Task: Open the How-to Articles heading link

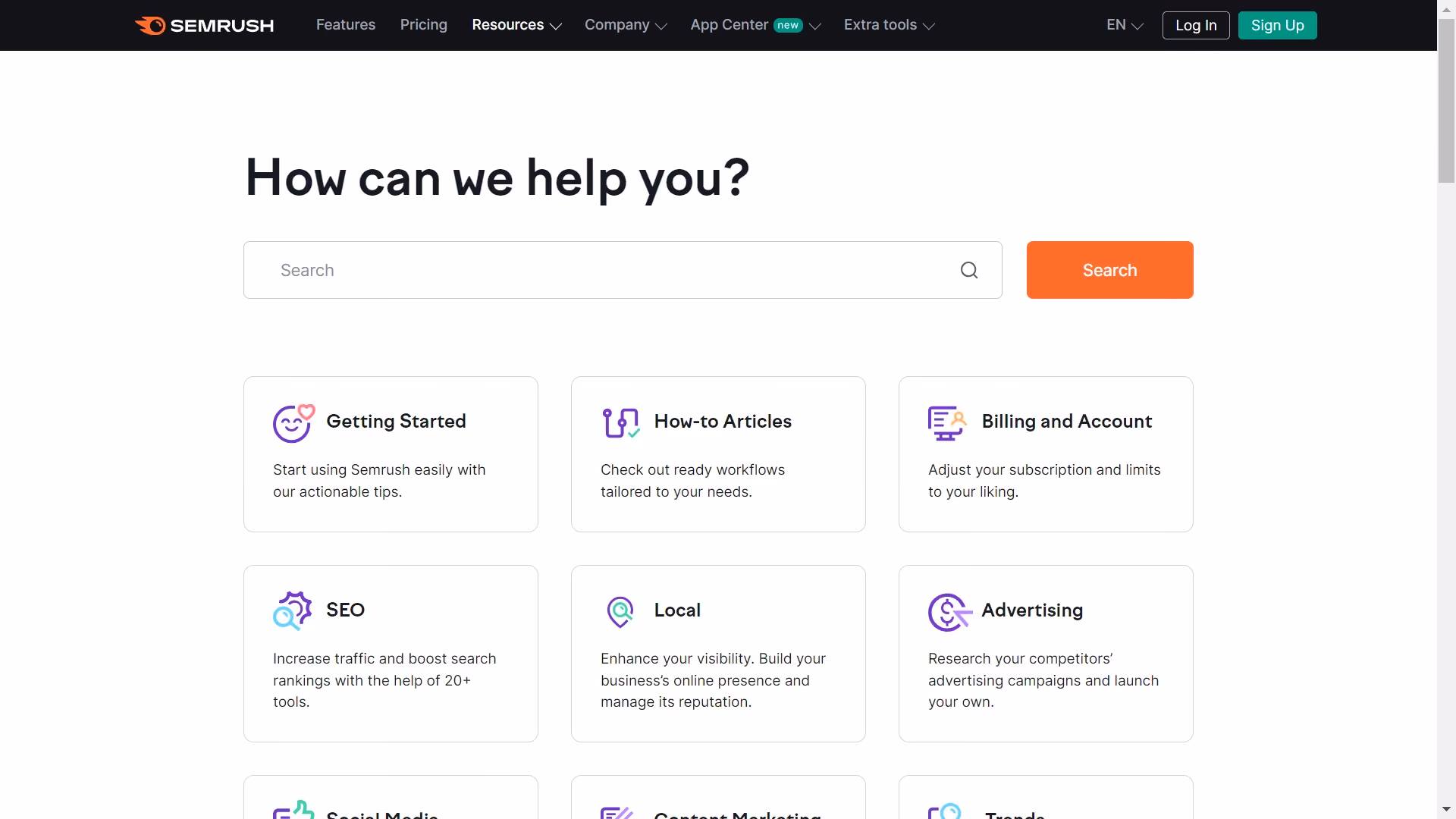Action: (x=723, y=422)
